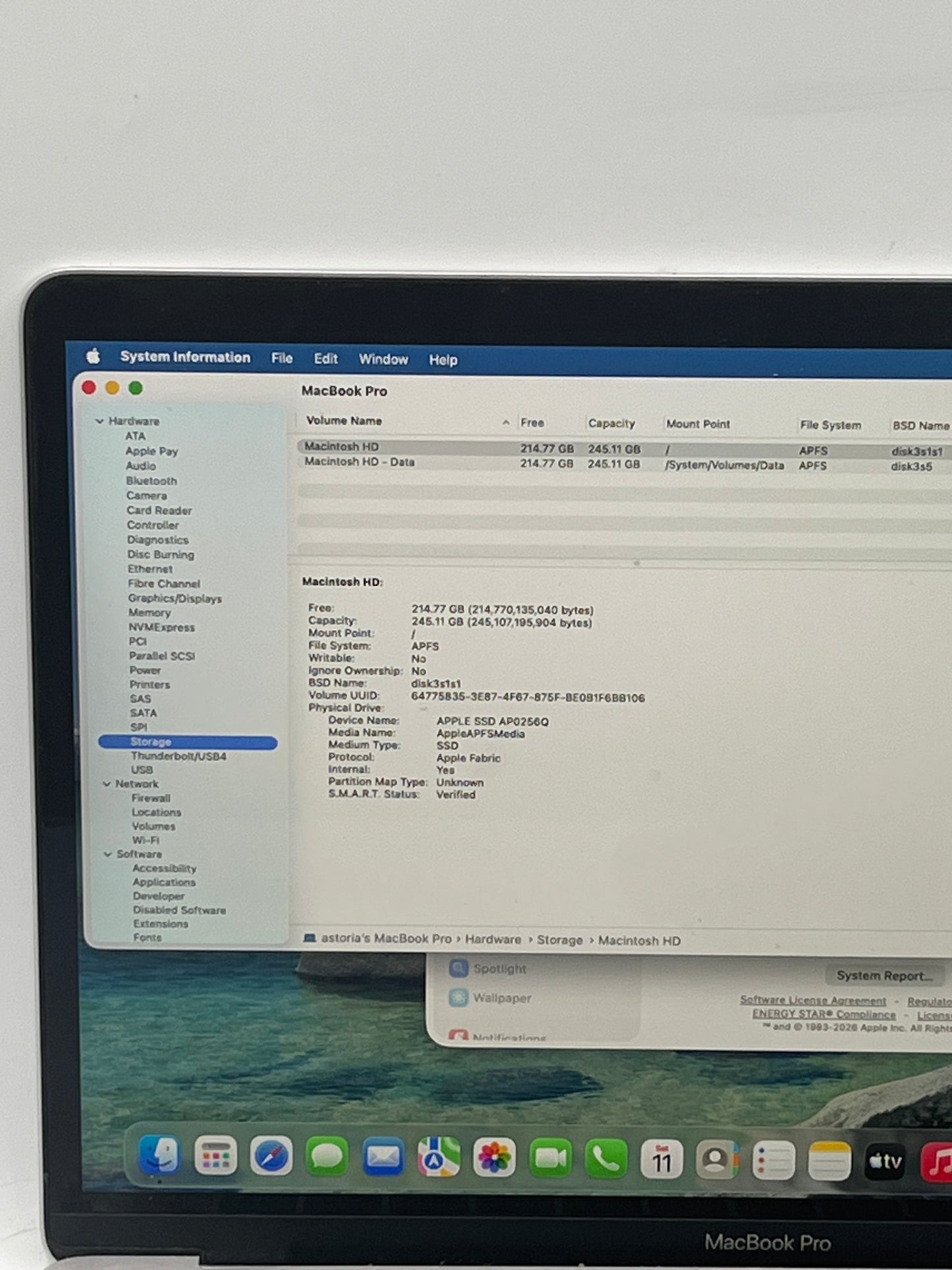Screen dimensions: 952x1270
Task: Click the Volume UUID value
Action: [528, 697]
